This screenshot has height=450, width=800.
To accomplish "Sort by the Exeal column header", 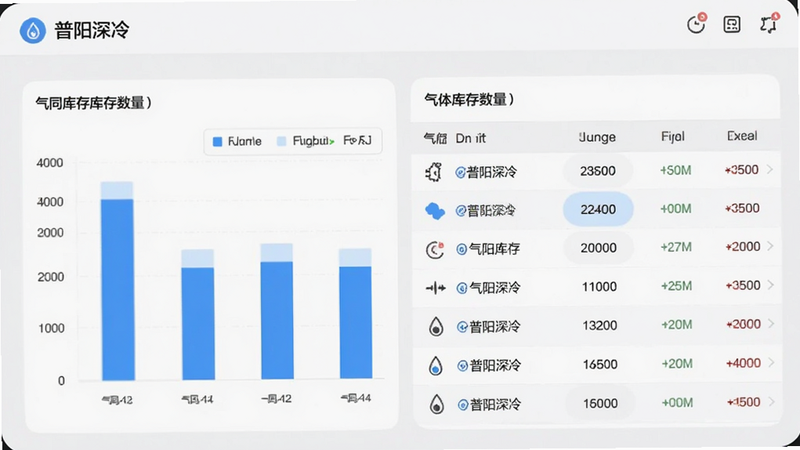I will (742, 136).
